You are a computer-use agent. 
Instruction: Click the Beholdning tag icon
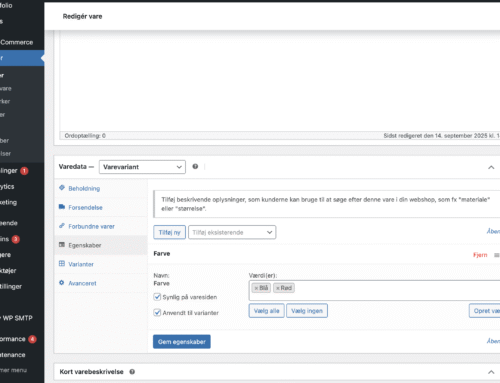(62, 188)
